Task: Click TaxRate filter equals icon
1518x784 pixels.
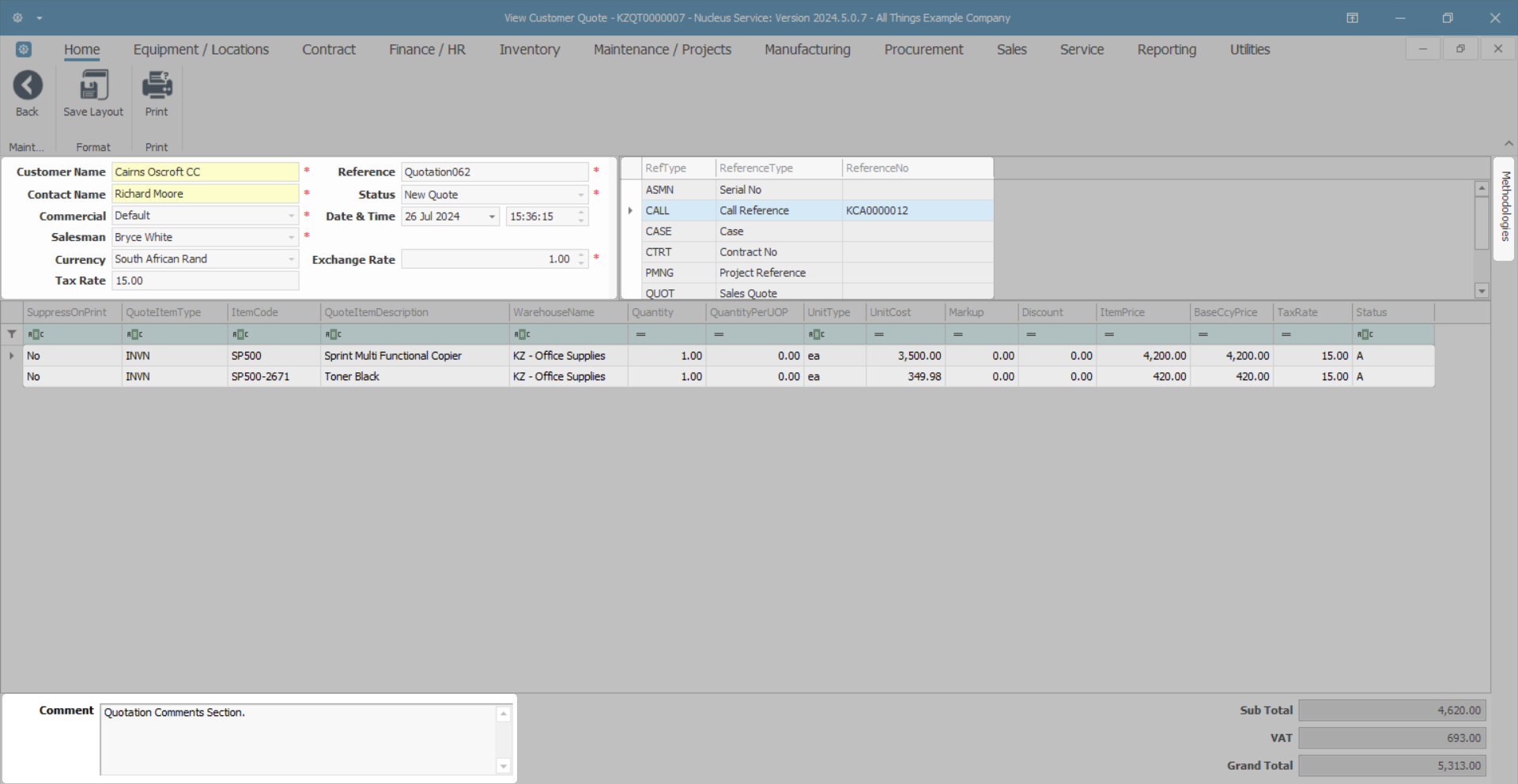Action: [1286, 334]
